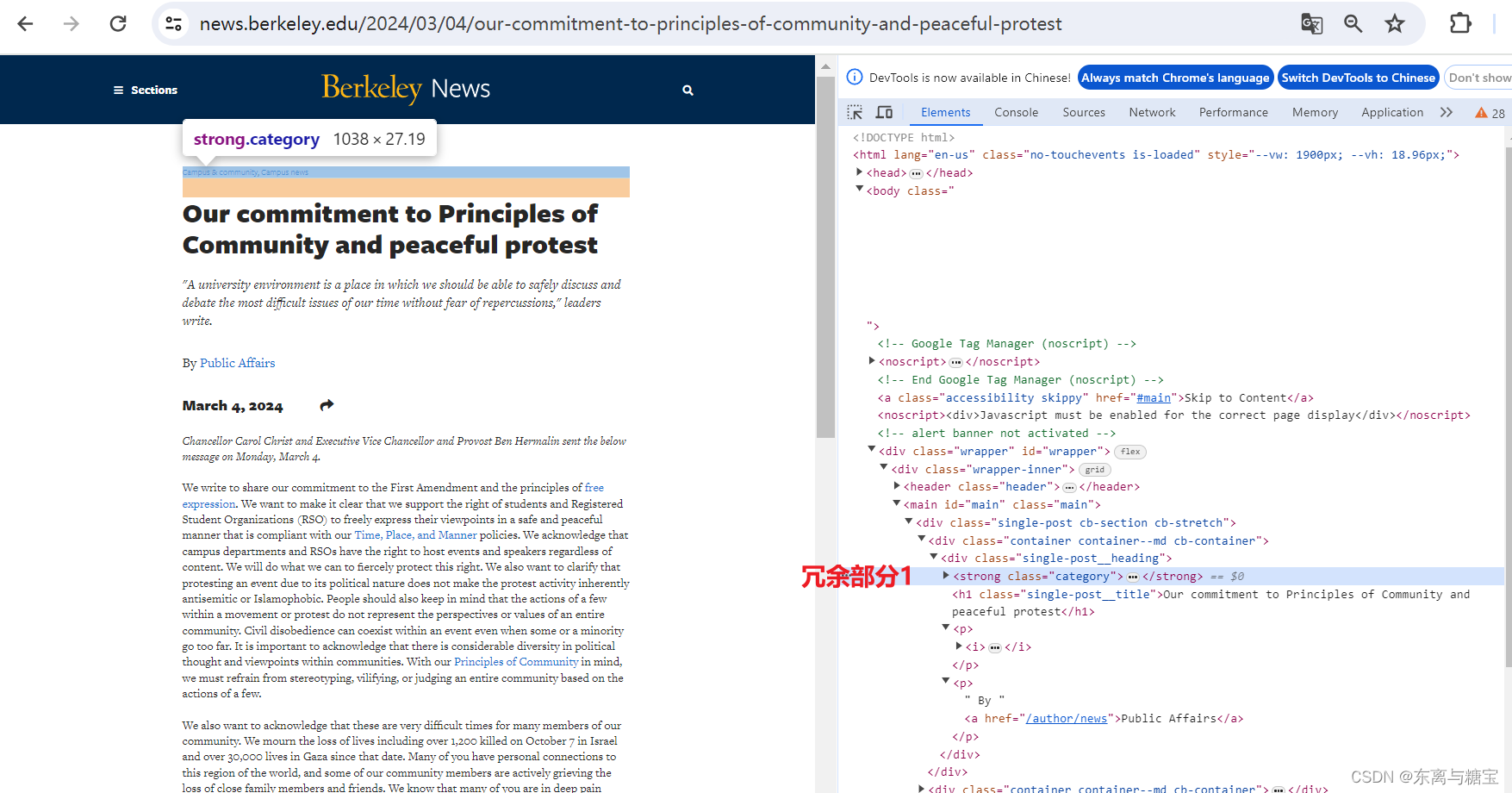This screenshot has height=793, width=1512.
Task: Open the zoom magnifier icon in address bar
Action: [x=1353, y=24]
